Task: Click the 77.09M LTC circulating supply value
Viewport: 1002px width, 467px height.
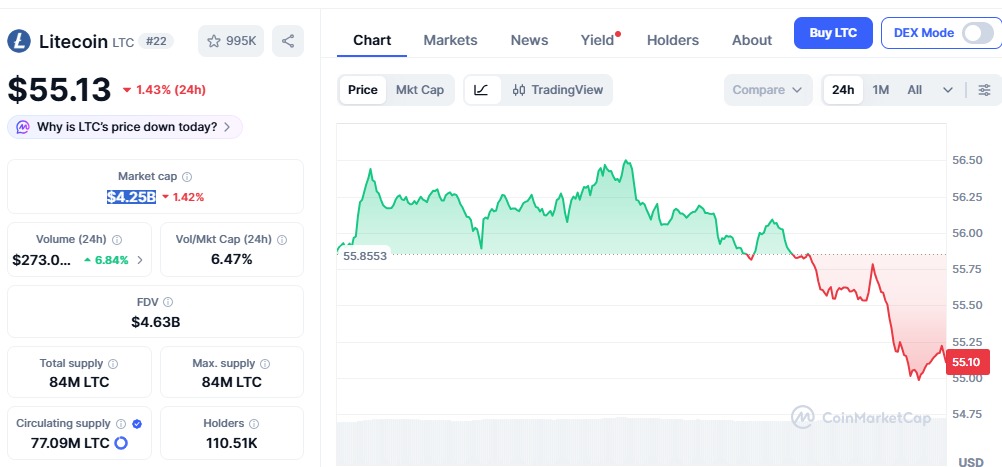Action: [70, 443]
